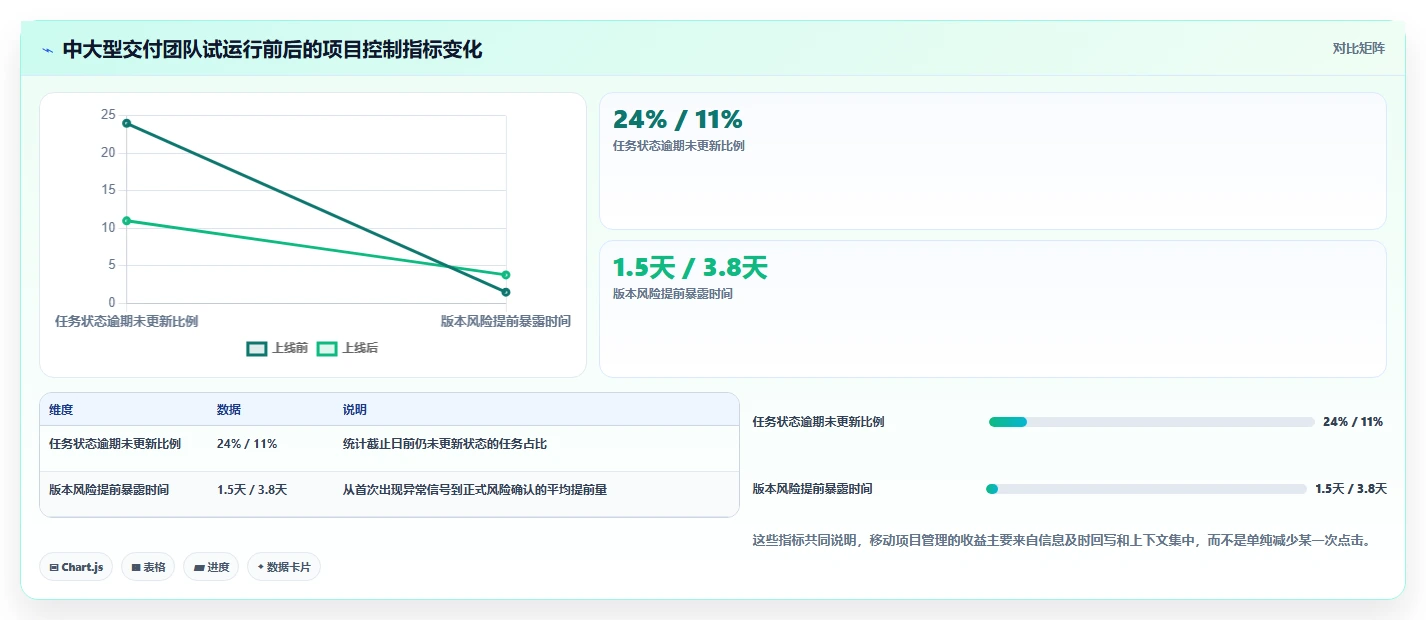Click the 统计截止日前仍未更新状态的任务占比 description cell
The width and height of the screenshot is (1426, 620).
pos(445,444)
